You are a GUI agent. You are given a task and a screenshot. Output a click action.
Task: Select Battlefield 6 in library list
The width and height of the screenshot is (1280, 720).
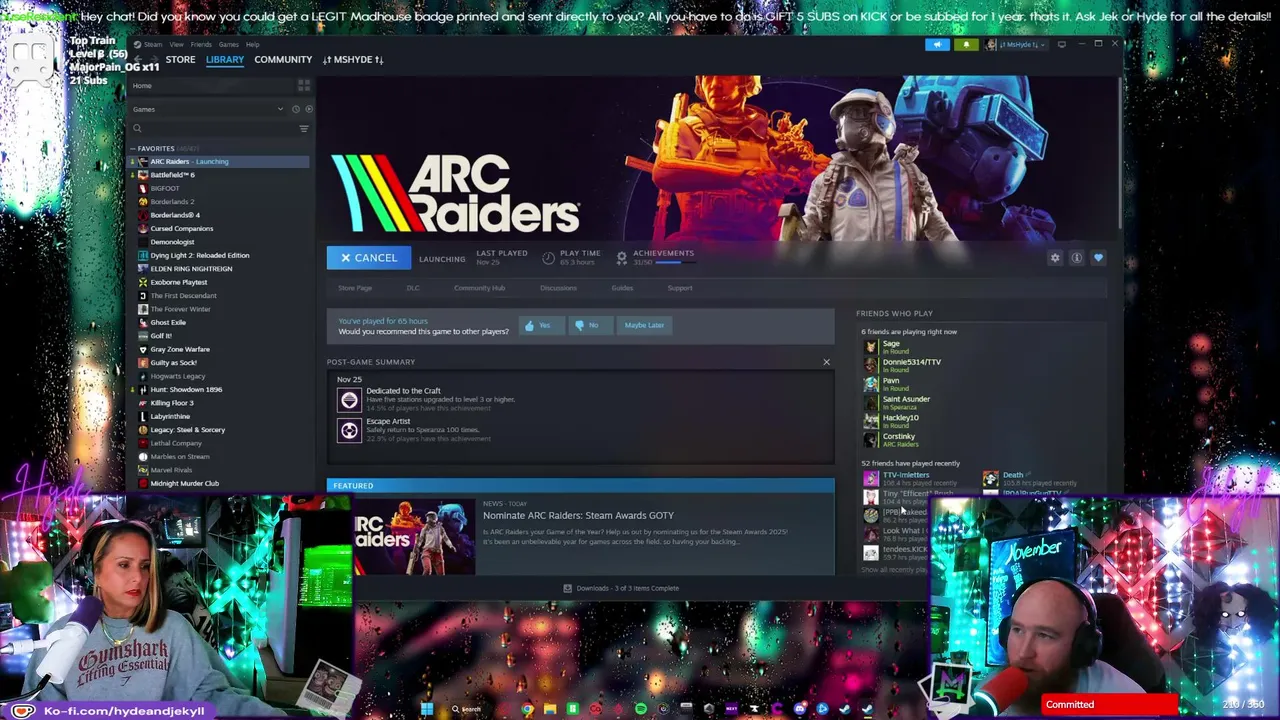219,175
